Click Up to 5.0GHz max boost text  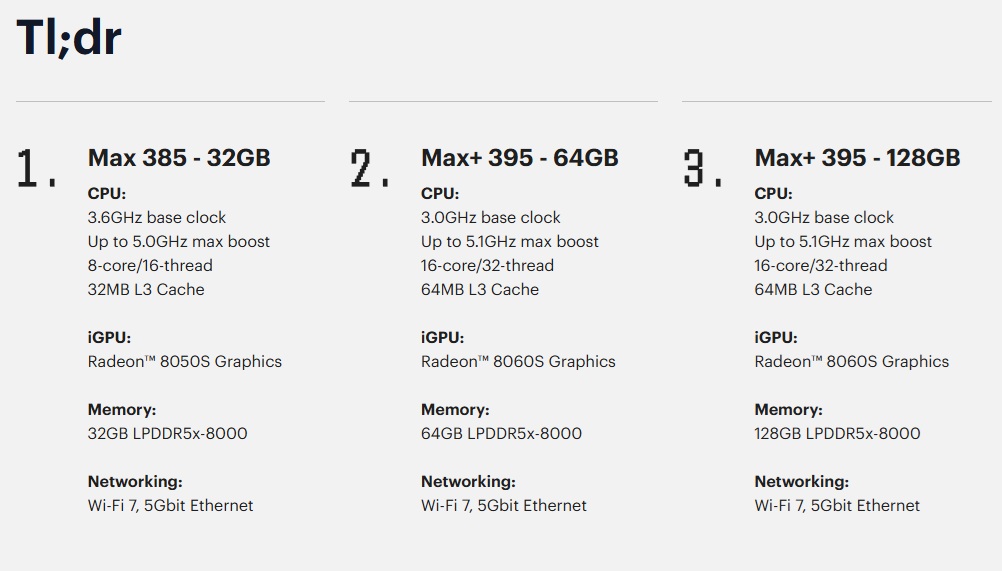coord(179,242)
